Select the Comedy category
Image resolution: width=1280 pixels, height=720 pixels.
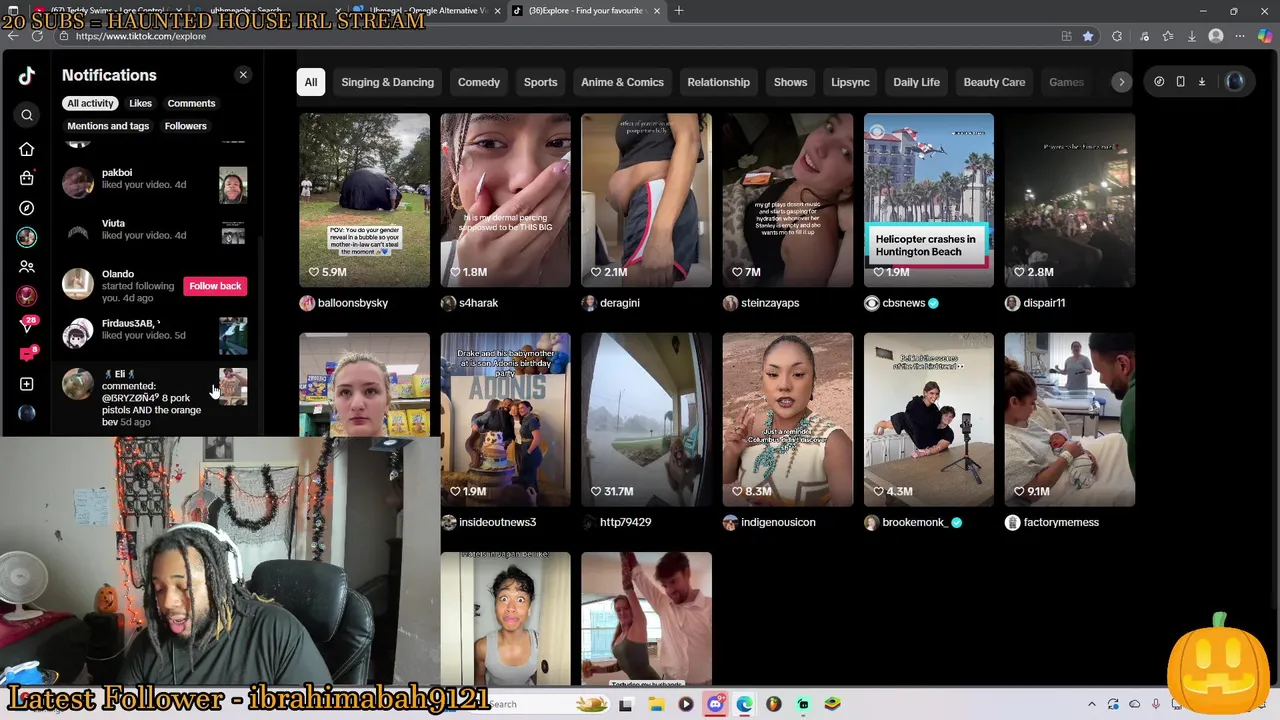pos(479,82)
